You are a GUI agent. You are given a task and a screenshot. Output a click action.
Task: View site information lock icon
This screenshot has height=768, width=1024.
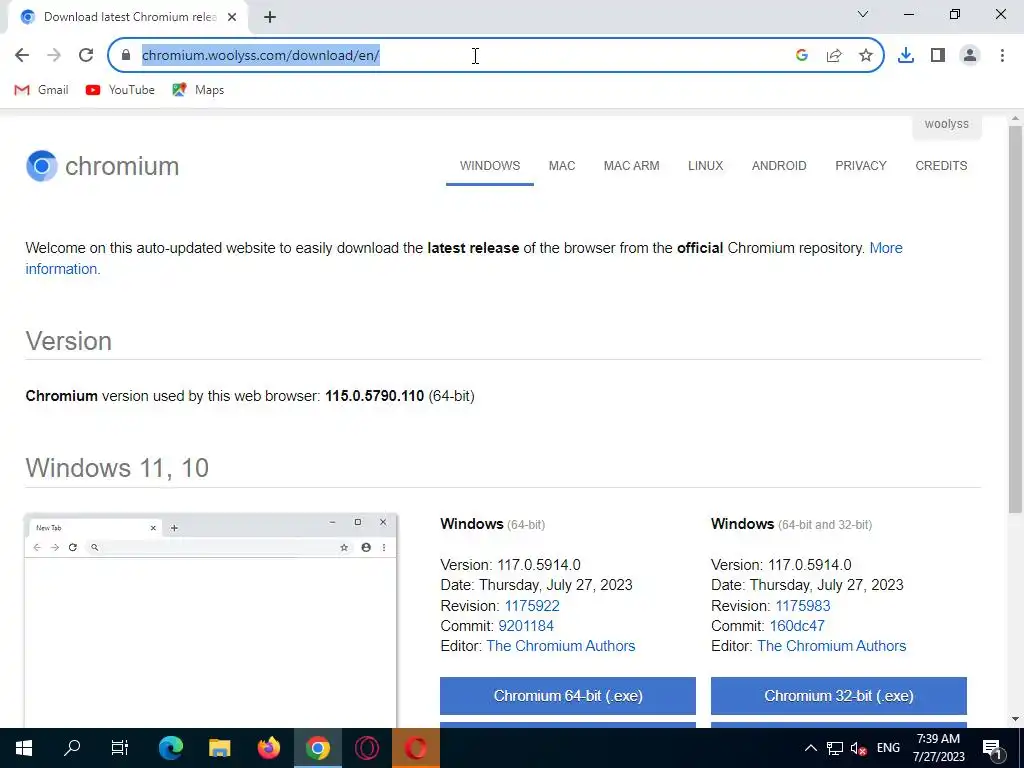(126, 55)
